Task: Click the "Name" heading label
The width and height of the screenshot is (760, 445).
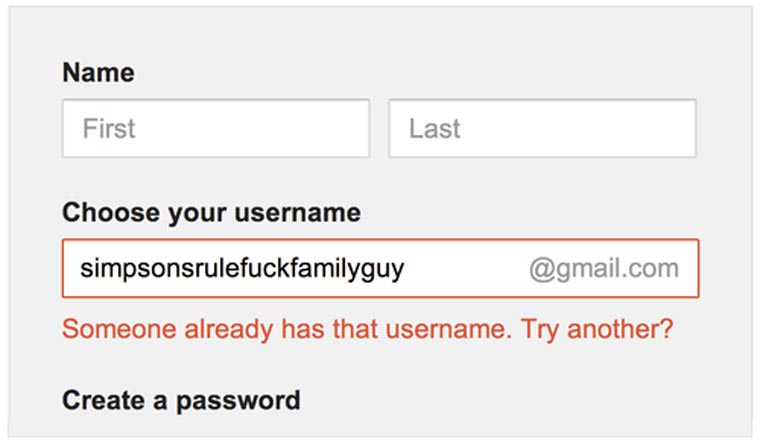Action: (98, 73)
